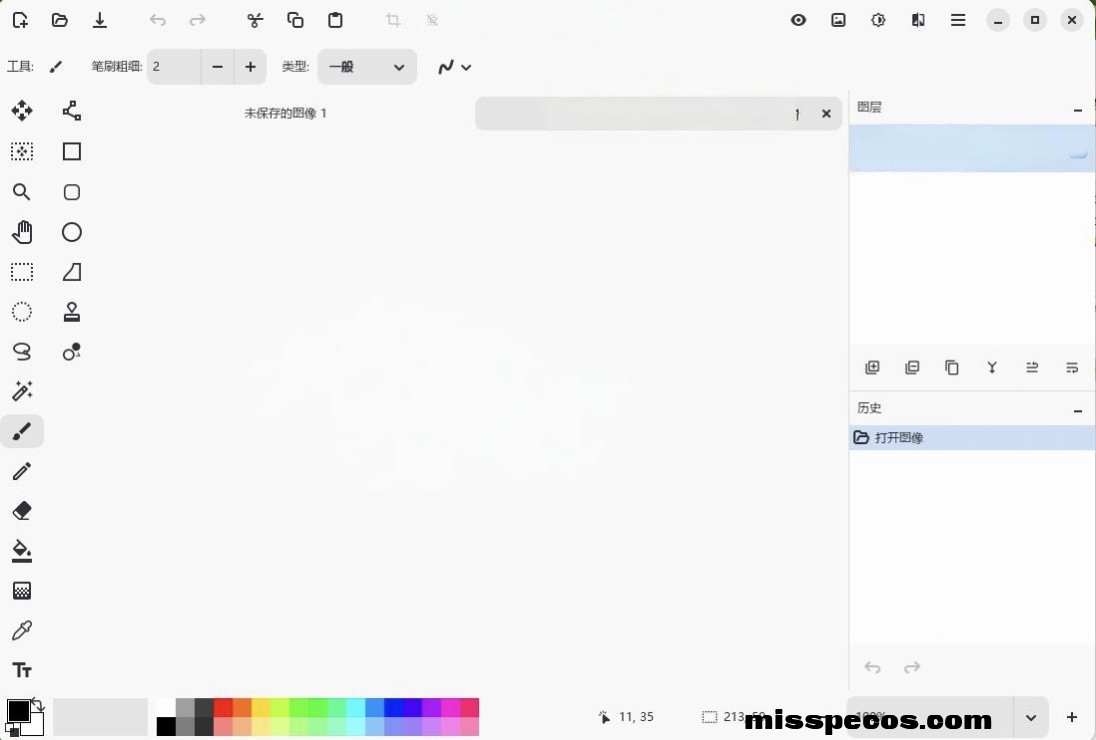Activate the Color Picker eyedropper tool
The width and height of the screenshot is (1096, 740).
point(22,631)
